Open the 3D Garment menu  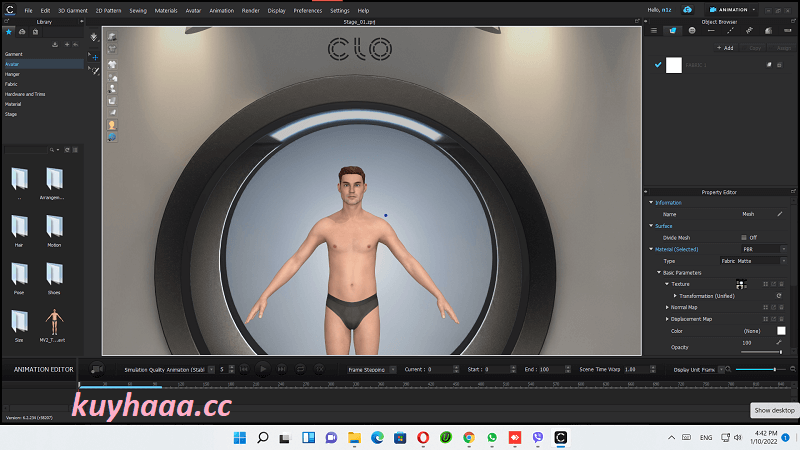point(72,10)
